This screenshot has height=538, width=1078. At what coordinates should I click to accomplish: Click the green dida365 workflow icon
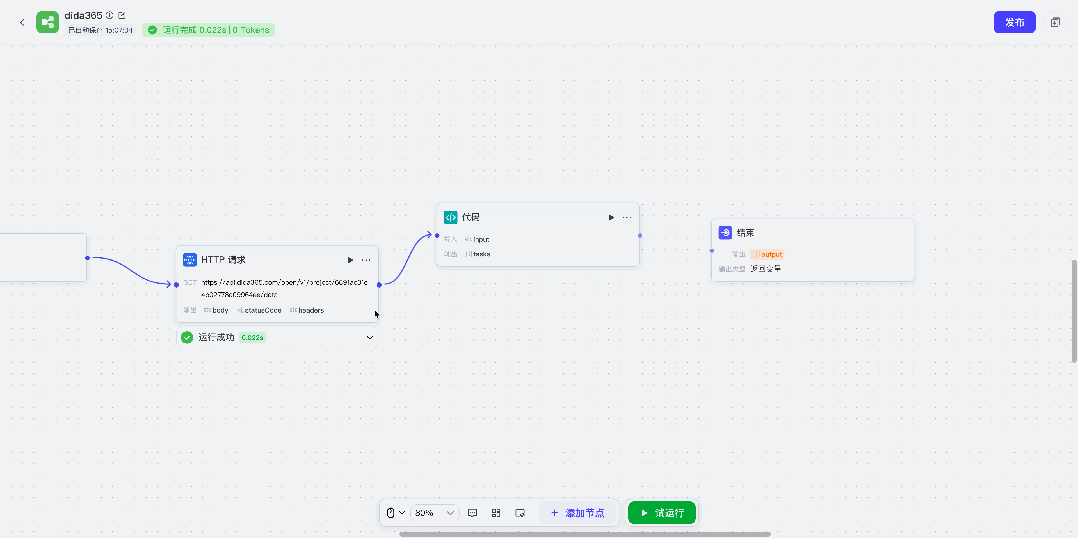pos(47,23)
